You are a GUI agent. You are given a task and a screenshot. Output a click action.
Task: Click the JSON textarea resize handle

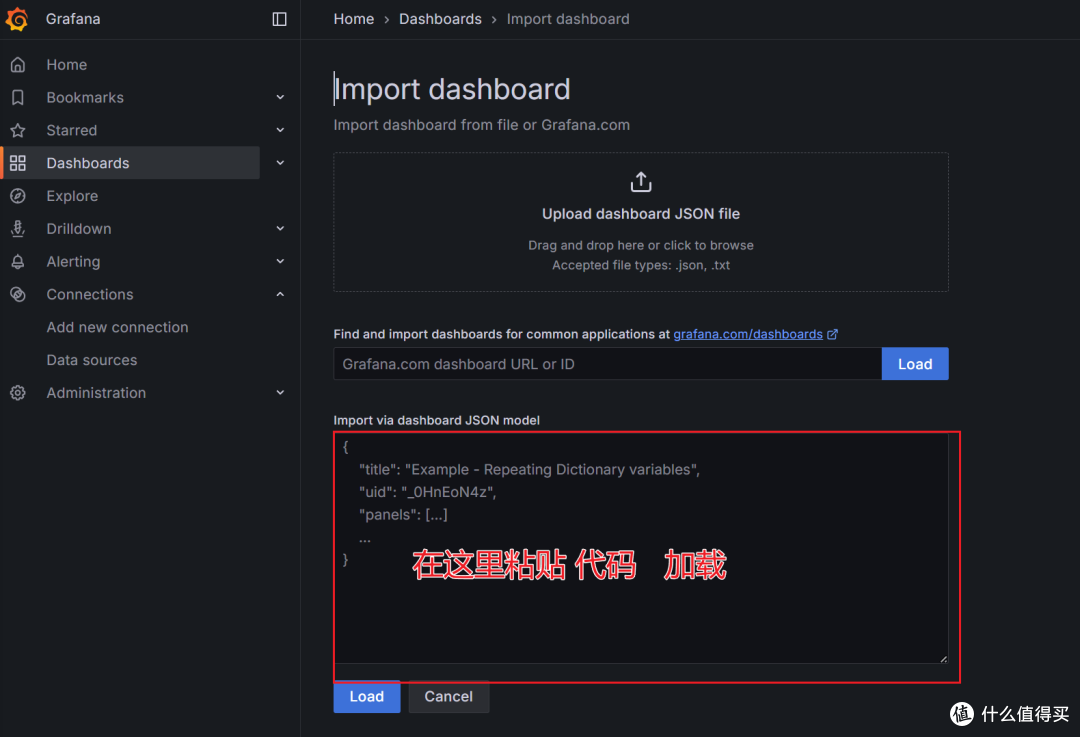(x=943, y=659)
